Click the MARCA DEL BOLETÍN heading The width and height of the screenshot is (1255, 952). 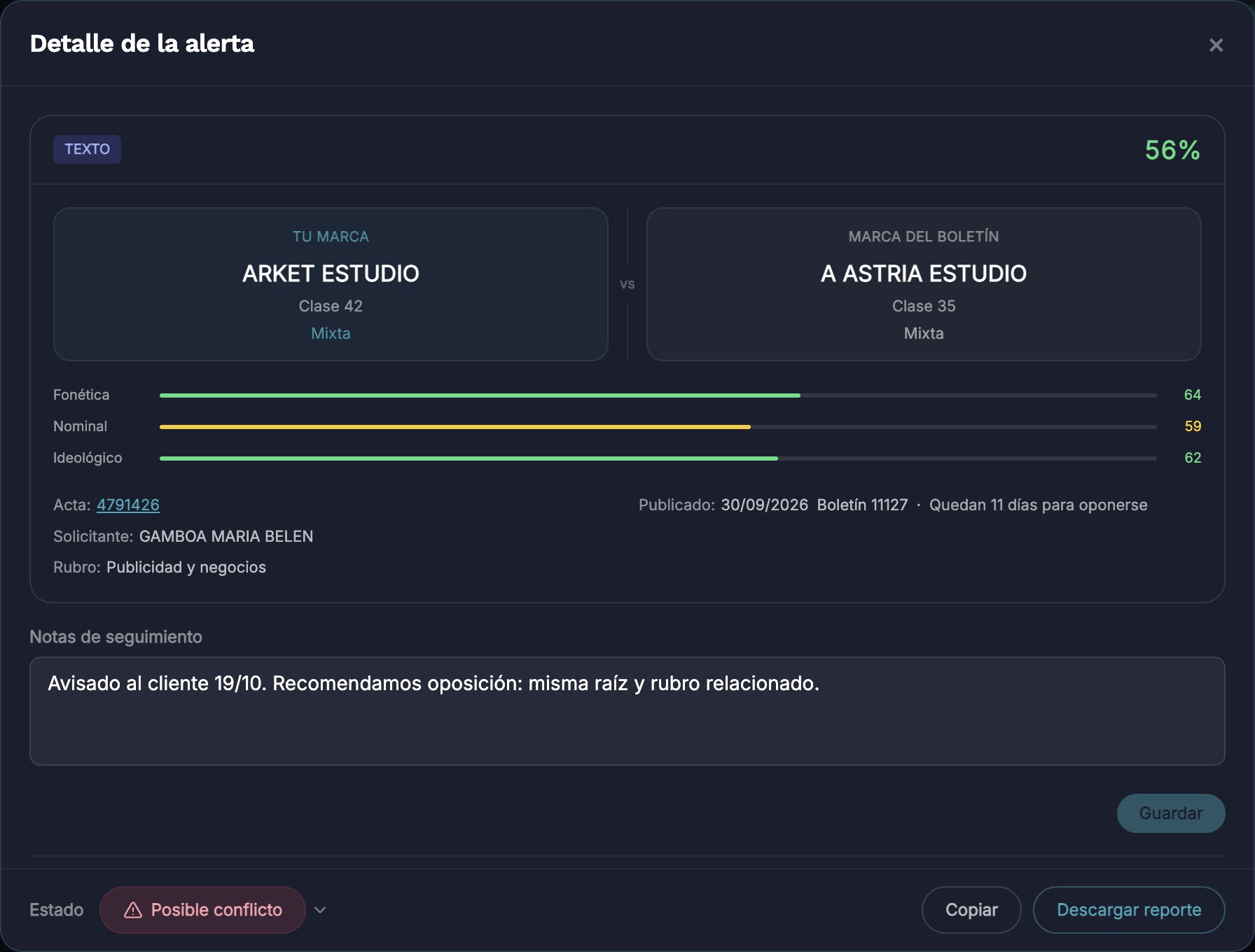click(924, 237)
